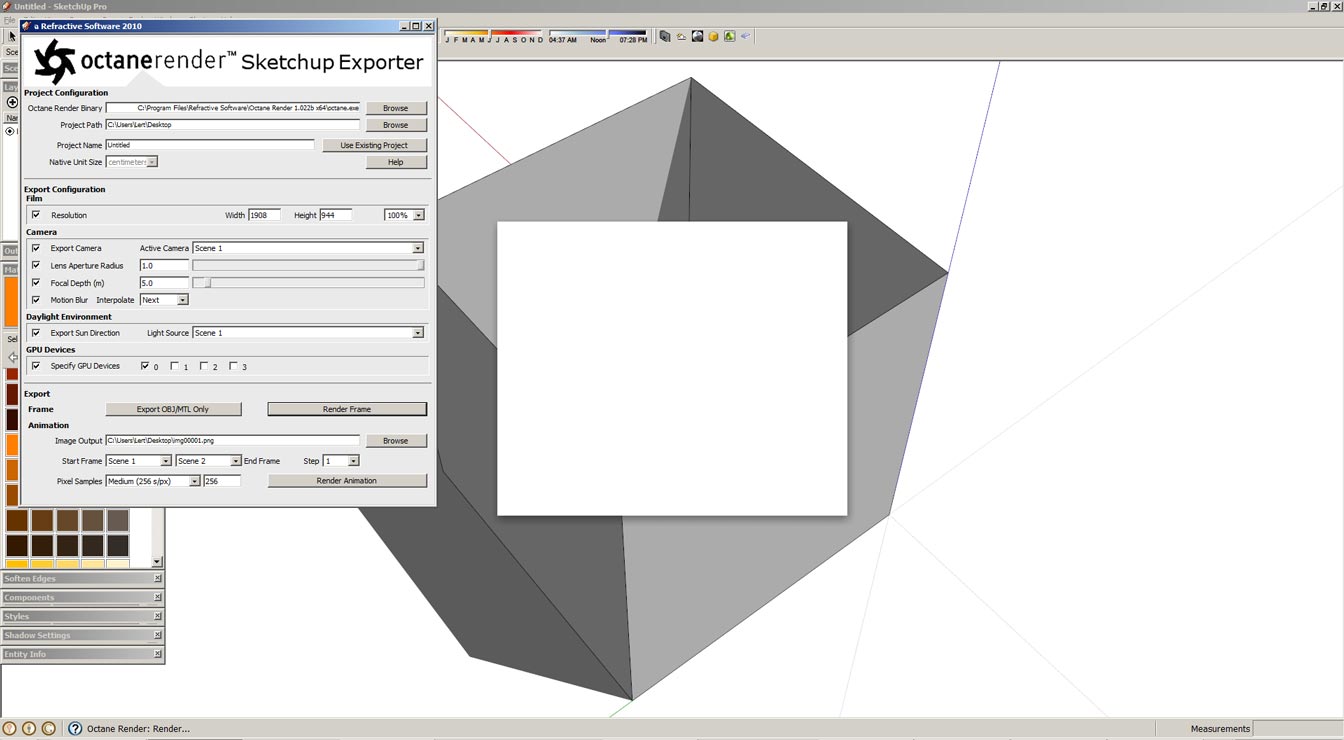Viewport: 1344px width, 740px height.
Task: Click Export OBJ/MTL Only
Action: point(173,409)
